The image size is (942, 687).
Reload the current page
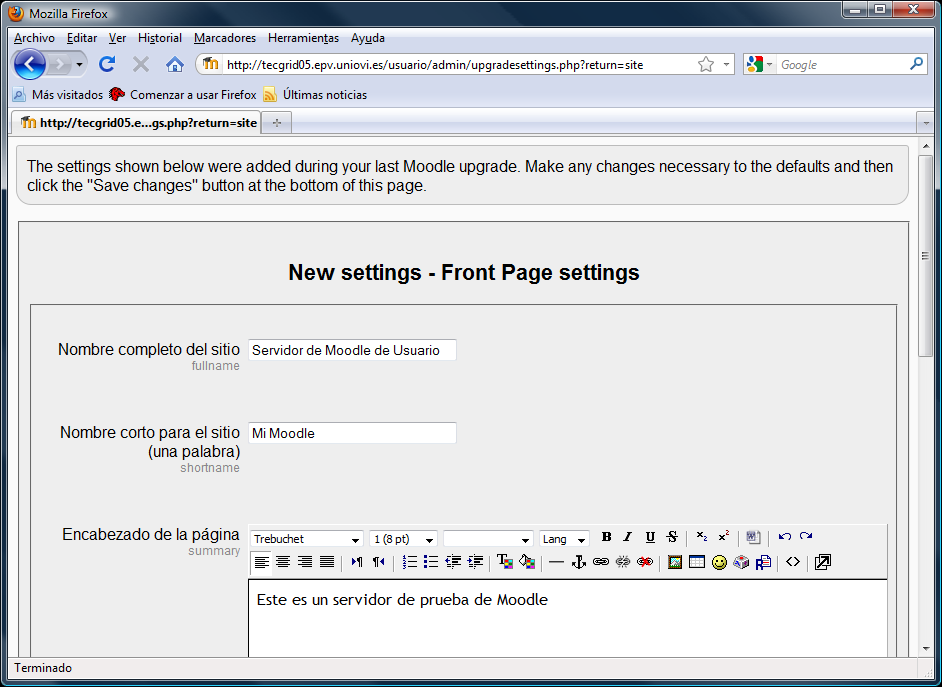pos(107,64)
